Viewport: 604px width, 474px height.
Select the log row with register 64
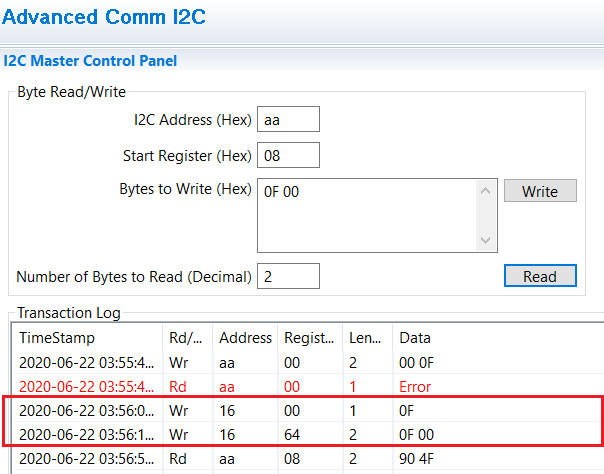click(308, 435)
